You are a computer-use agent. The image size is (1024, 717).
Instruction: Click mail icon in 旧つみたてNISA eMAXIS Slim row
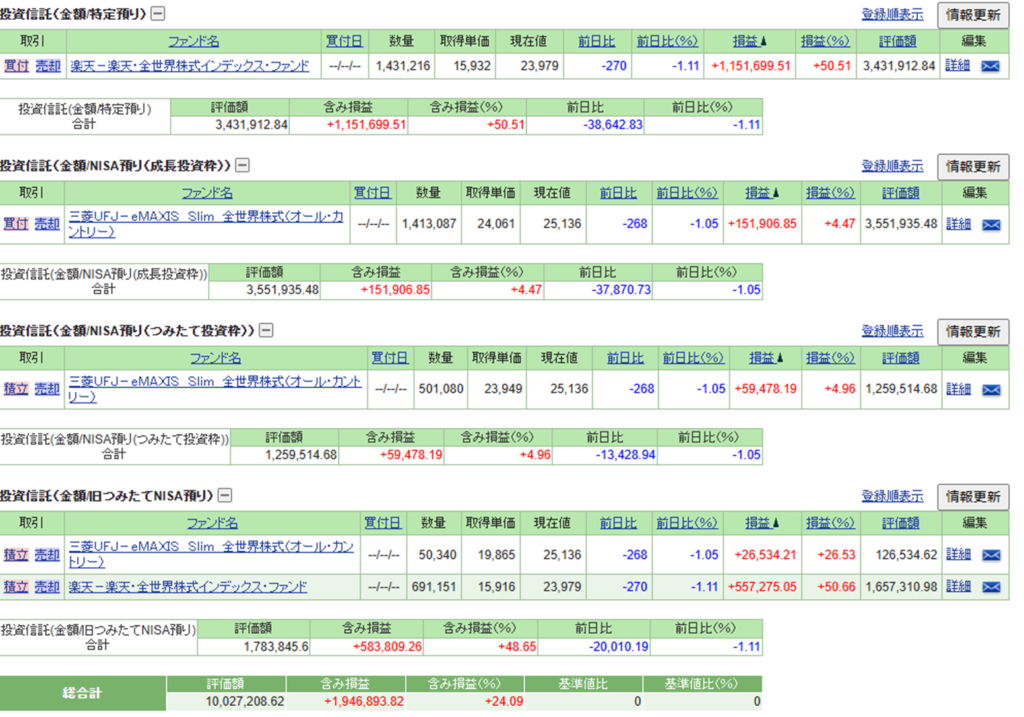[991, 554]
